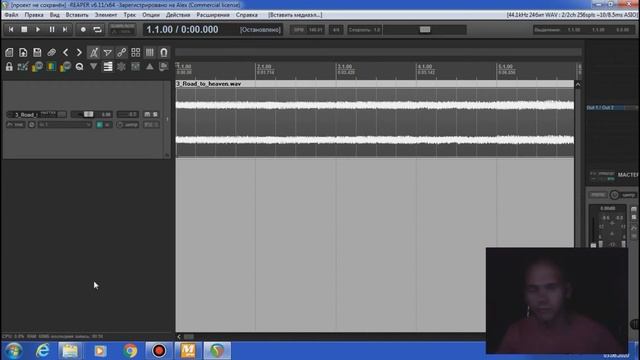Toggle ripple editing grid icon

[x=136, y=52]
